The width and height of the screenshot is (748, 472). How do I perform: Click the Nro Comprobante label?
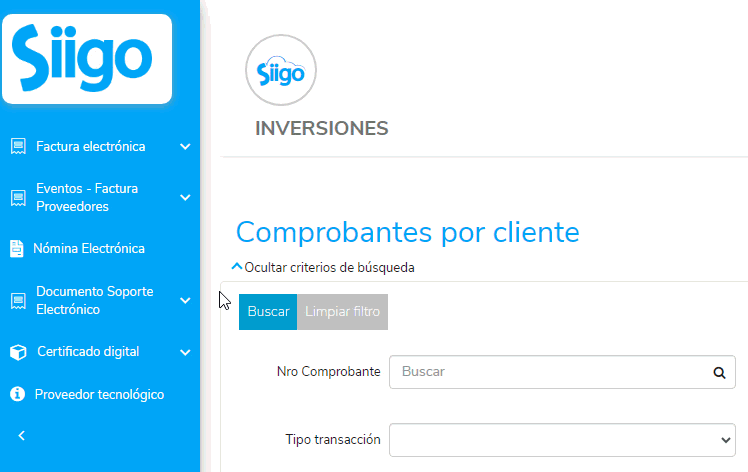[x=329, y=372]
